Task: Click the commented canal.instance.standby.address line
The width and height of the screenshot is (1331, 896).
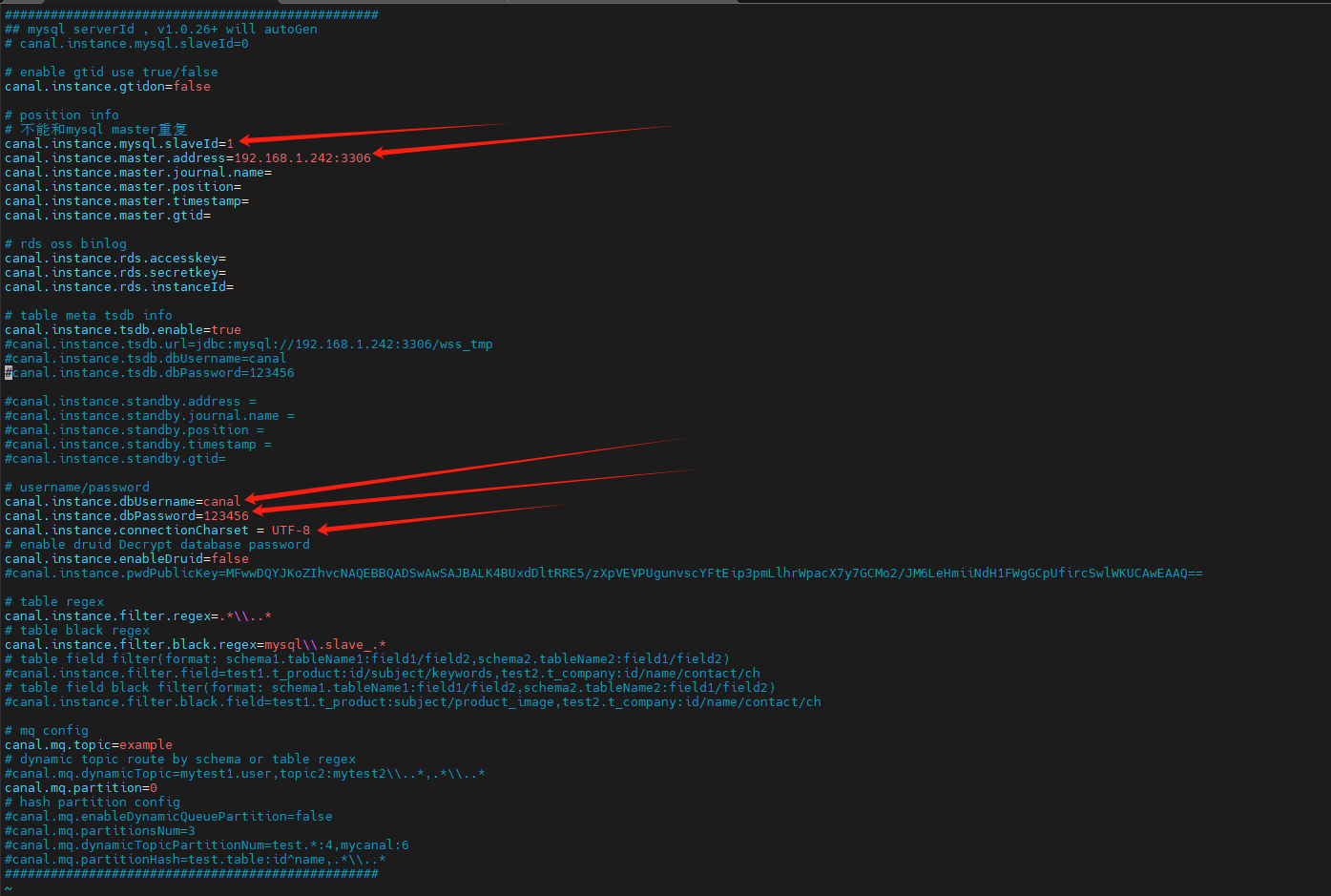Action: point(130,402)
